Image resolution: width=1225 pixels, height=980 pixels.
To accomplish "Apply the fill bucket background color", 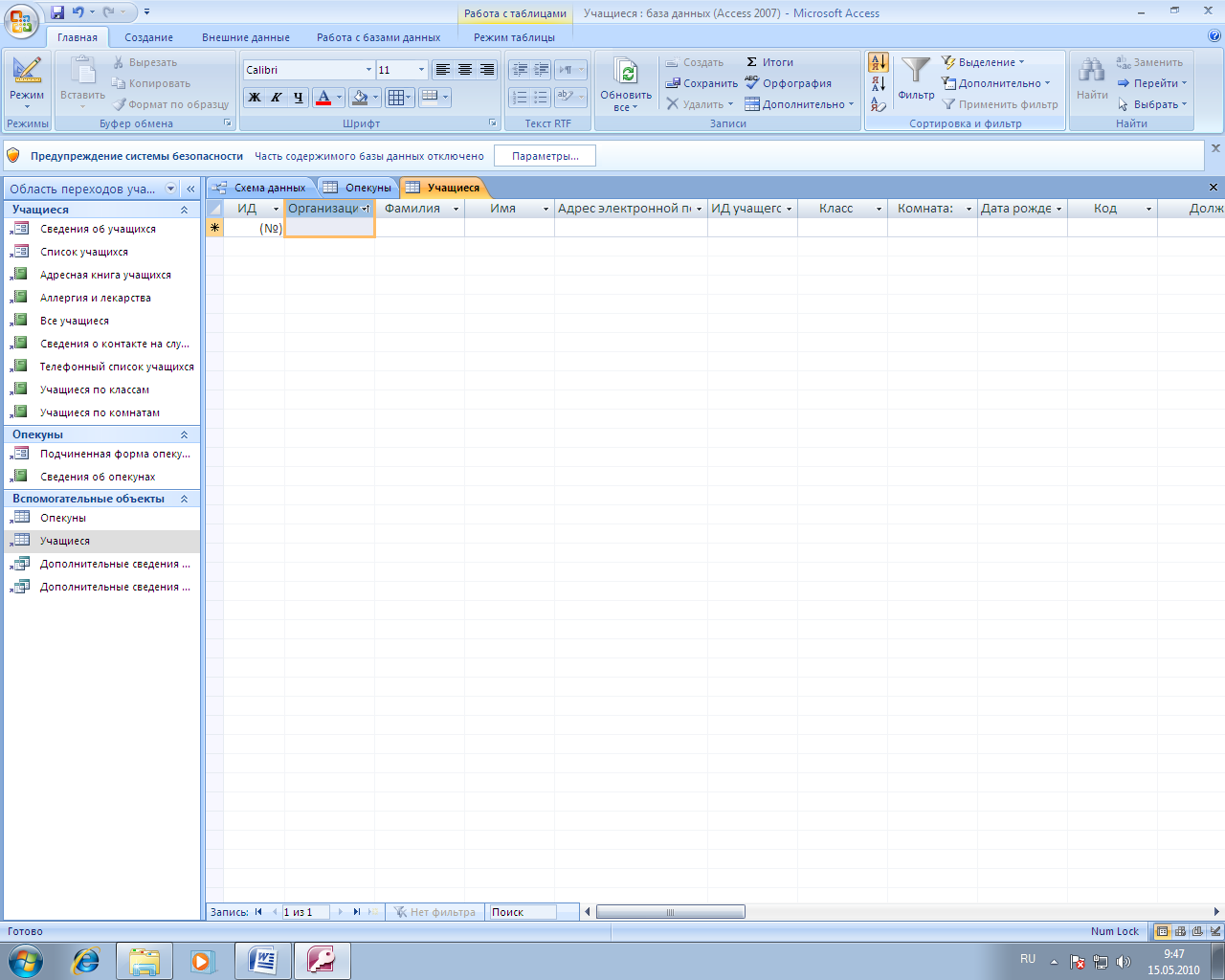I will [x=360, y=98].
